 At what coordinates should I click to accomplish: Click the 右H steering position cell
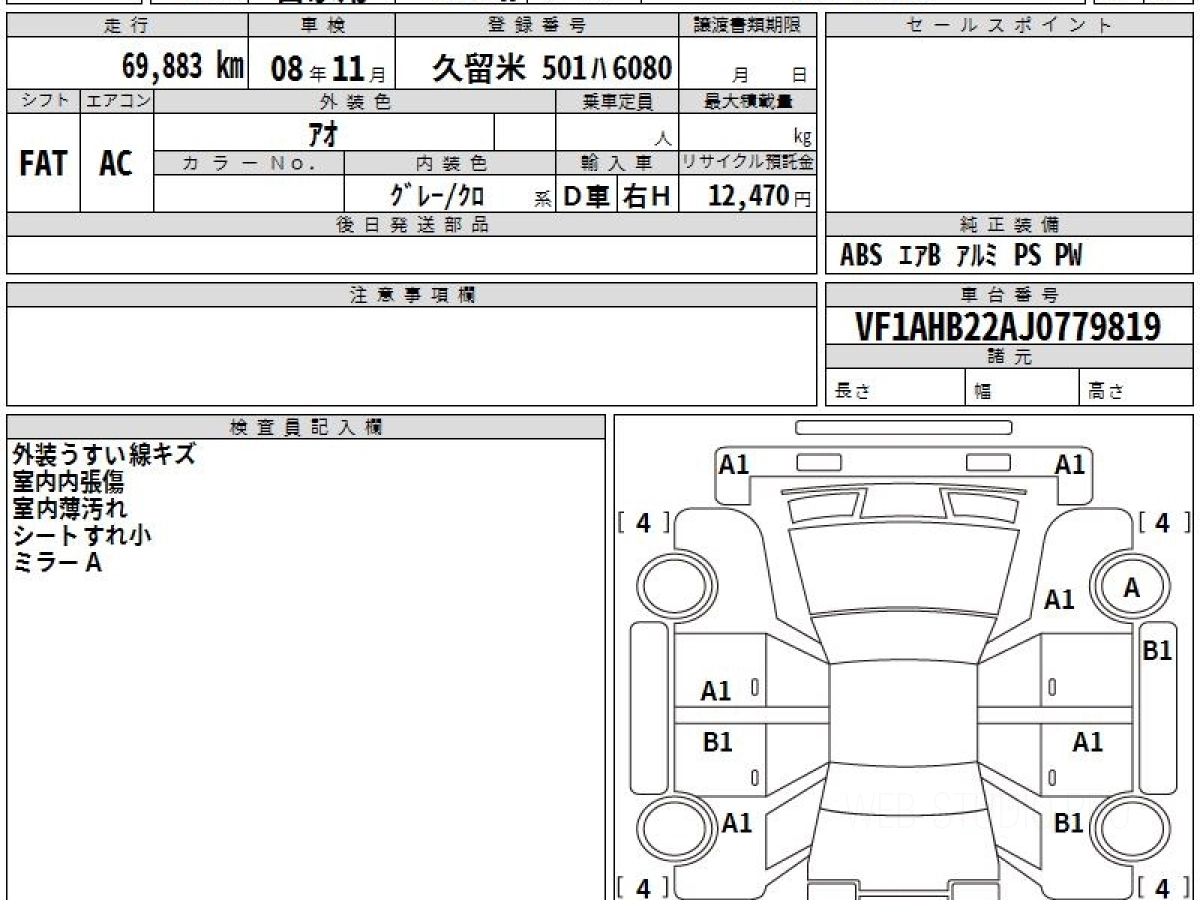point(646,196)
